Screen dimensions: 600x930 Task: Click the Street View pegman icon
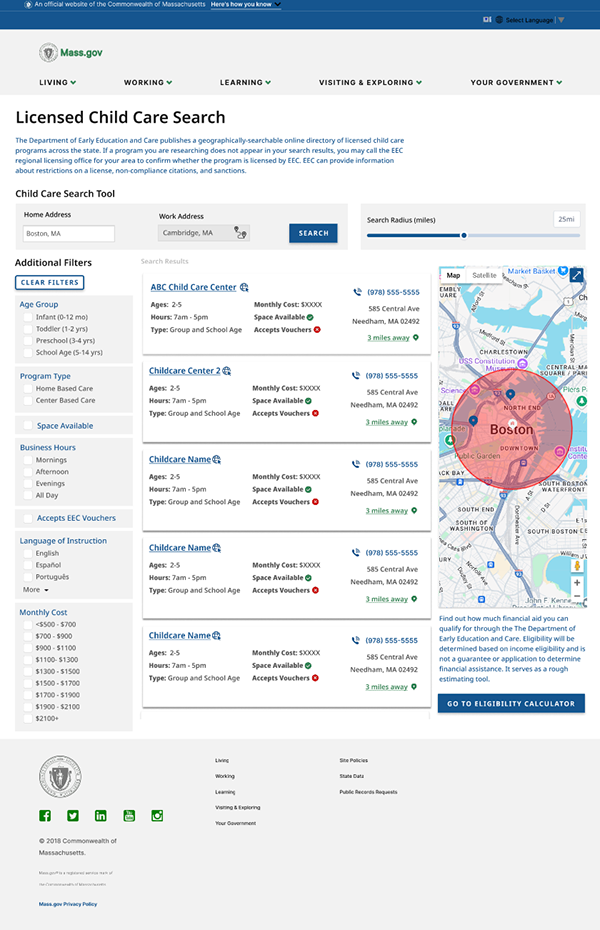(577, 565)
